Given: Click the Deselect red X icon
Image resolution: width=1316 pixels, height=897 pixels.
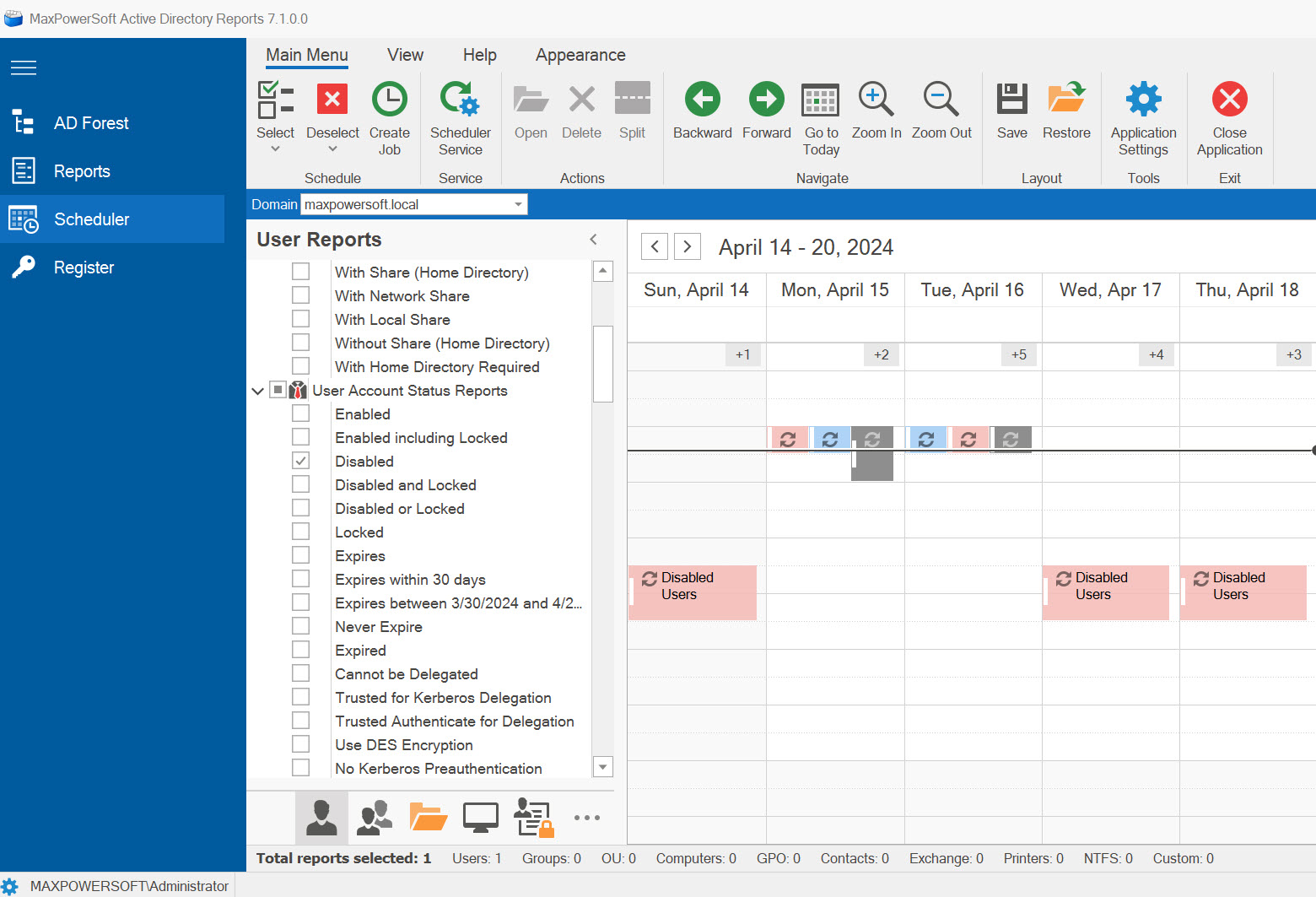Looking at the screenshot, I should click(332, 100).
